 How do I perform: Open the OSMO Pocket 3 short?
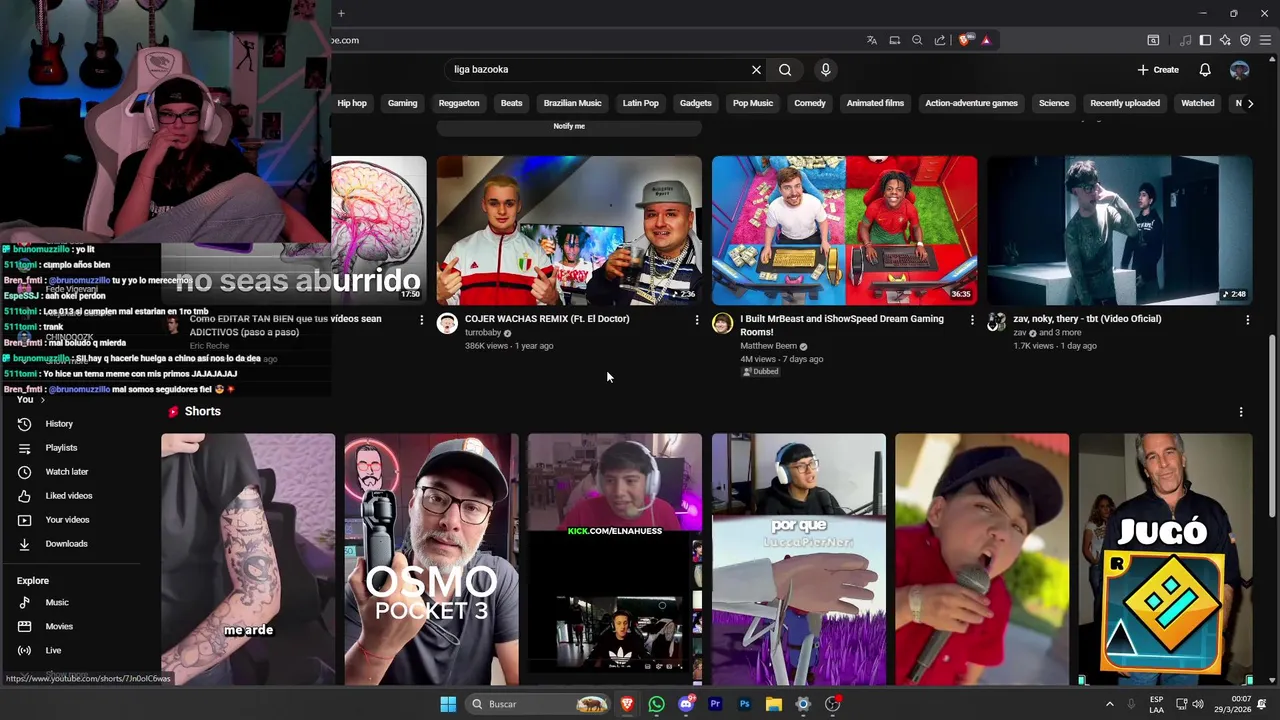click(431, 559)
